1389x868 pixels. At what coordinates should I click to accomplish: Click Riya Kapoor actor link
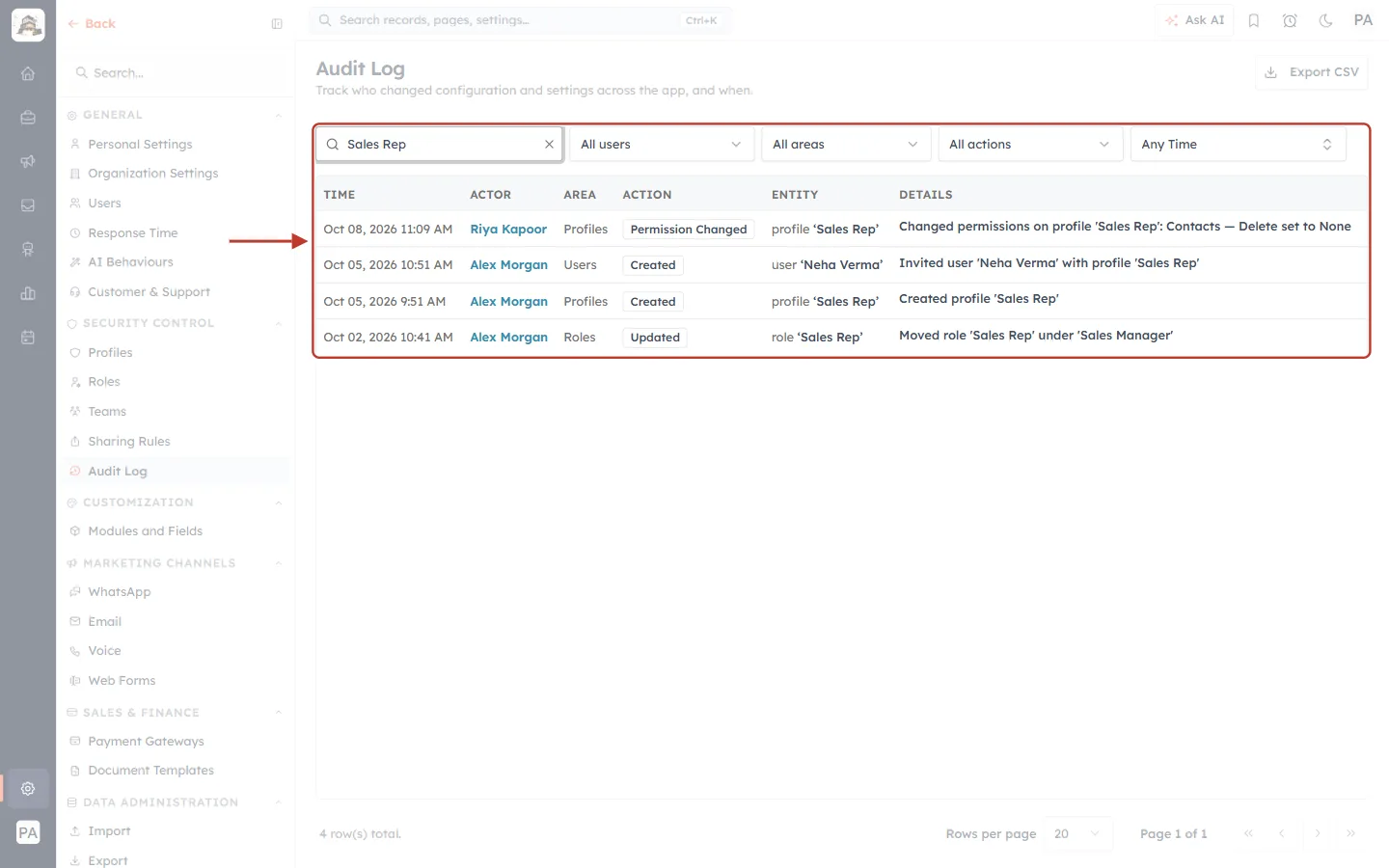coord(508,230)
